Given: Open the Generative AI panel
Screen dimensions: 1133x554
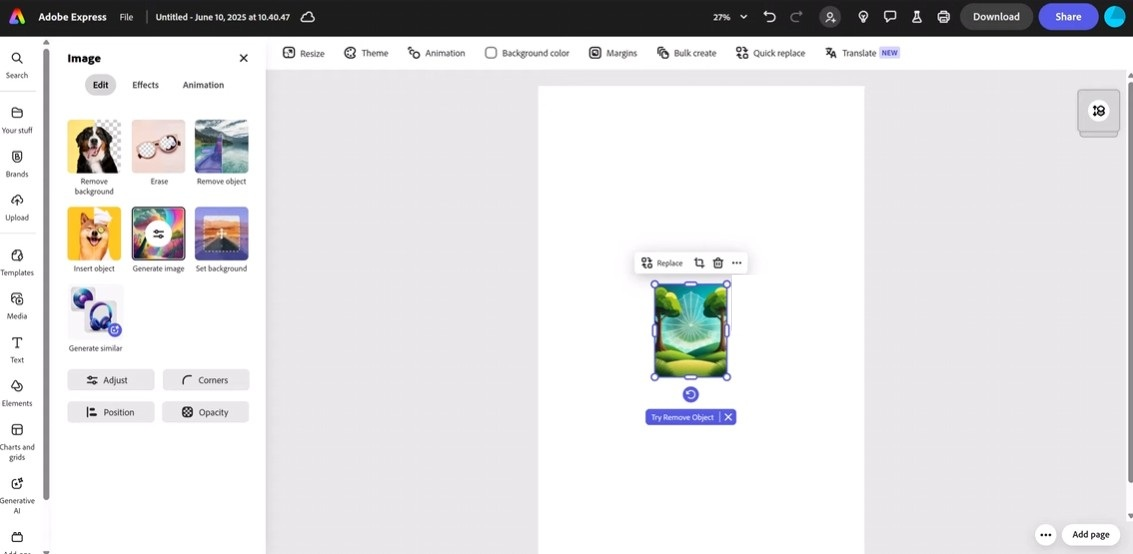Looking at the screenshot, I should click(17, 495).
